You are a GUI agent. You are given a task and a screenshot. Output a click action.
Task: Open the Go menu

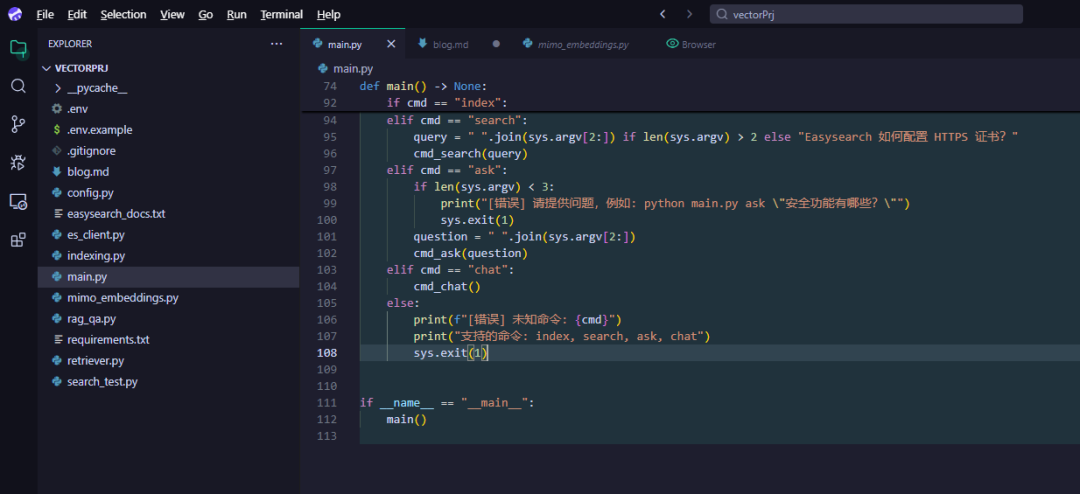pyautogui.click(x=205, y=14)
